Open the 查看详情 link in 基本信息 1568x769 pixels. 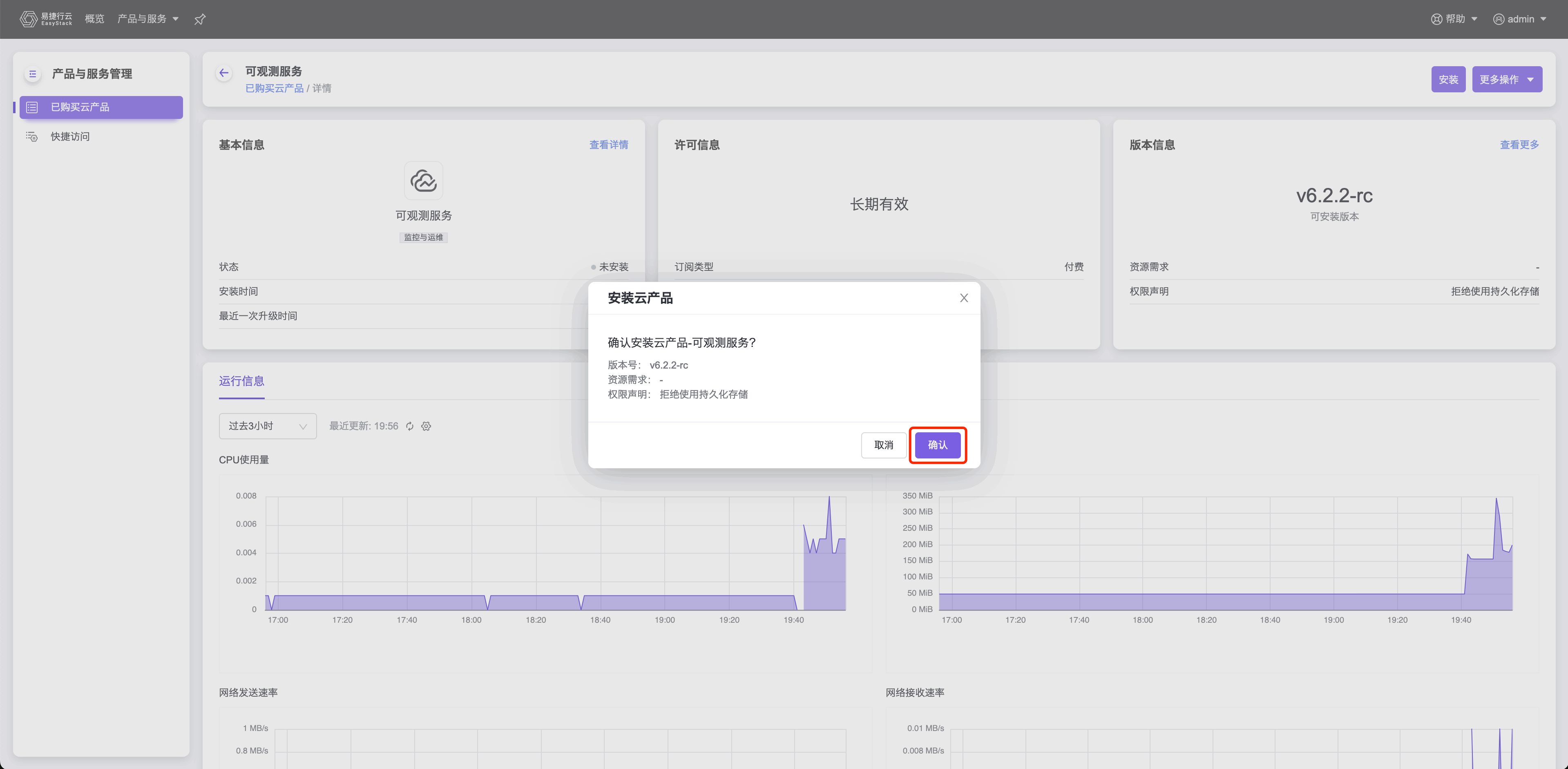point(608,145)
